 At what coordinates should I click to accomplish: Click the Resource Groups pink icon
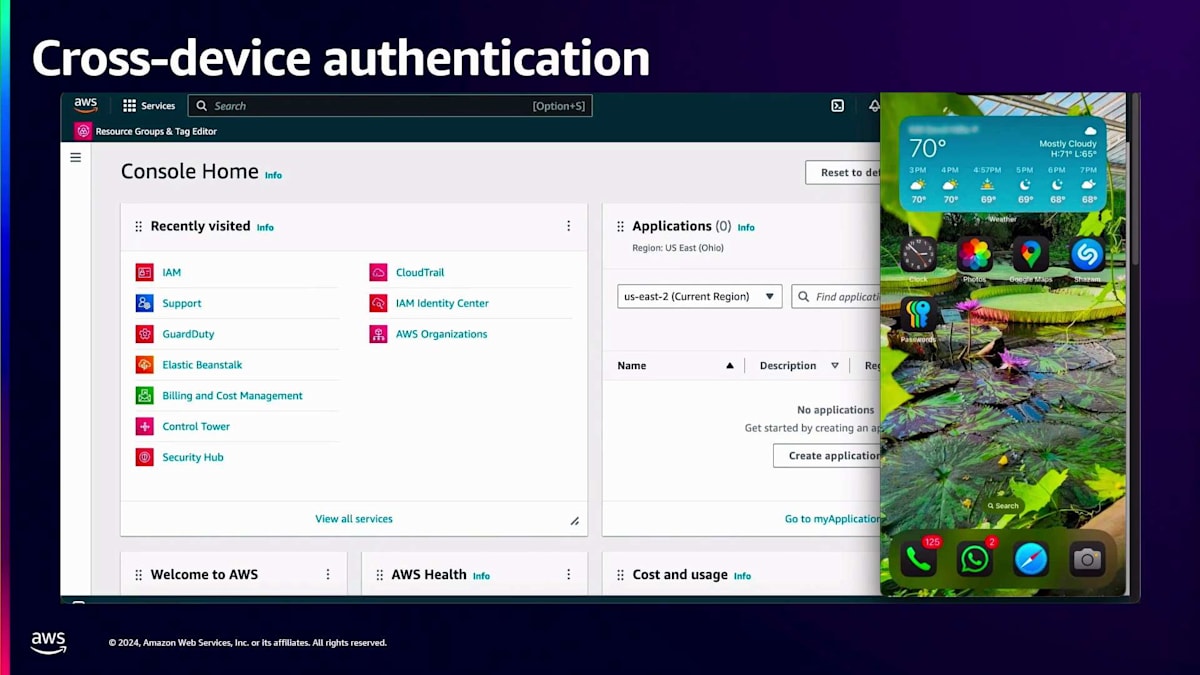83,131
